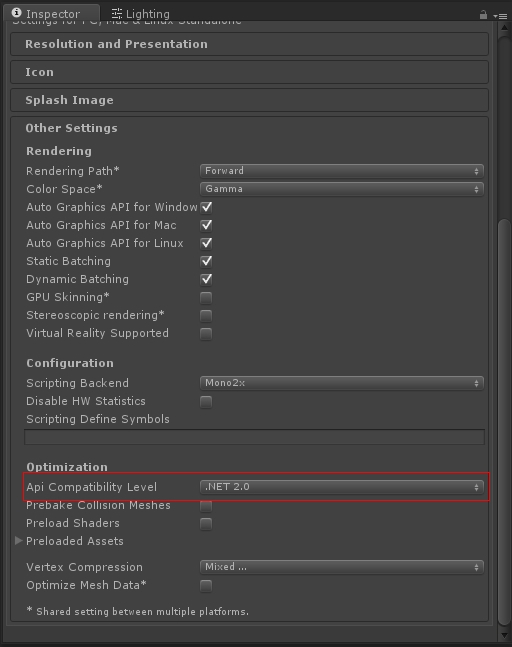Screen dimensions: 512x647
Task: Click the Lighting tab sliders icon
Action: tap(117, 14)
